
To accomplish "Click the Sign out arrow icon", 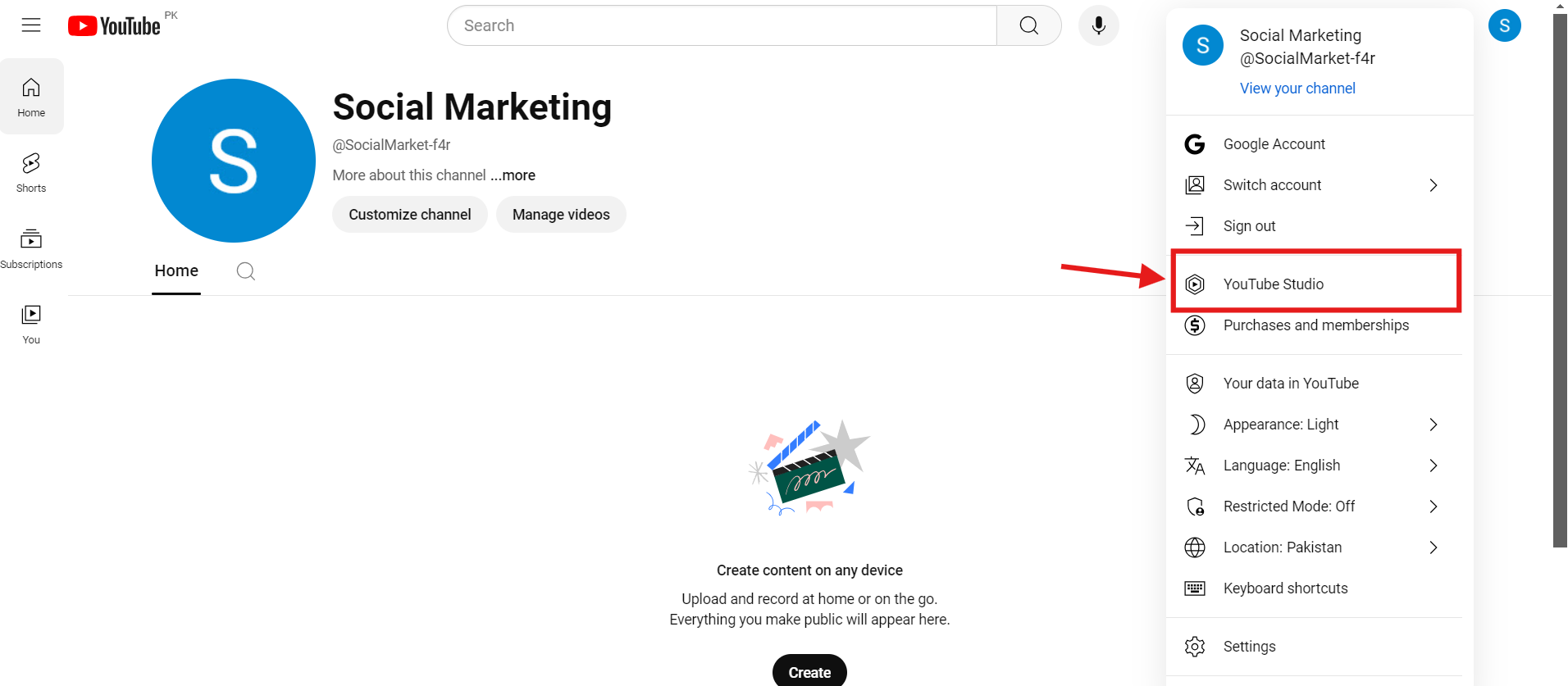I will point(1195,226).
